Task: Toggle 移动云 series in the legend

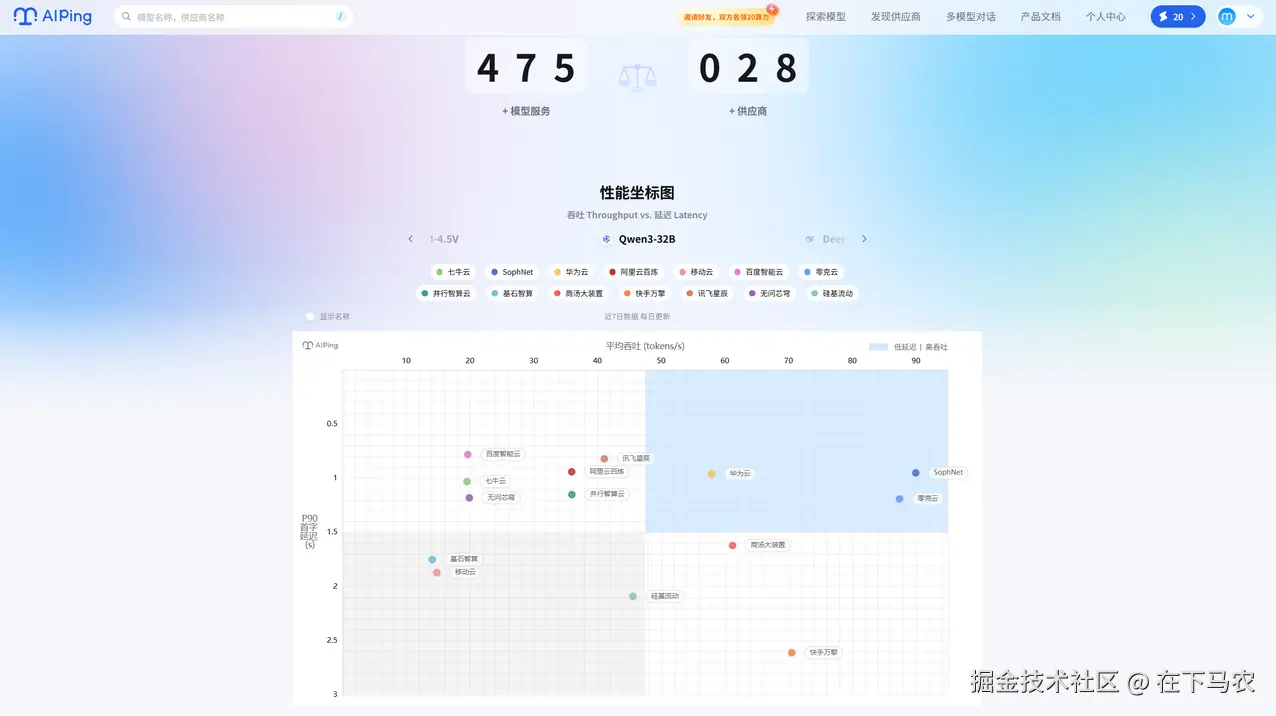Action: (697, 272)
